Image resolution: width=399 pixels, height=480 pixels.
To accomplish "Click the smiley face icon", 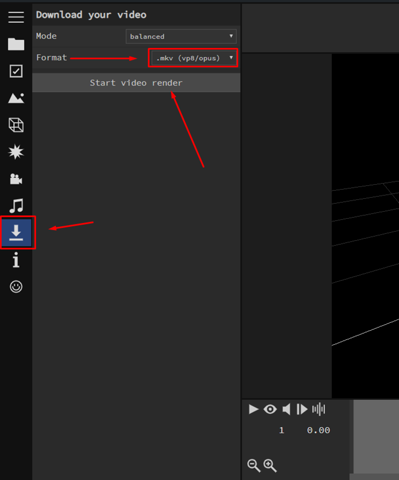I will pyautogui.click(x=16, y=287).
